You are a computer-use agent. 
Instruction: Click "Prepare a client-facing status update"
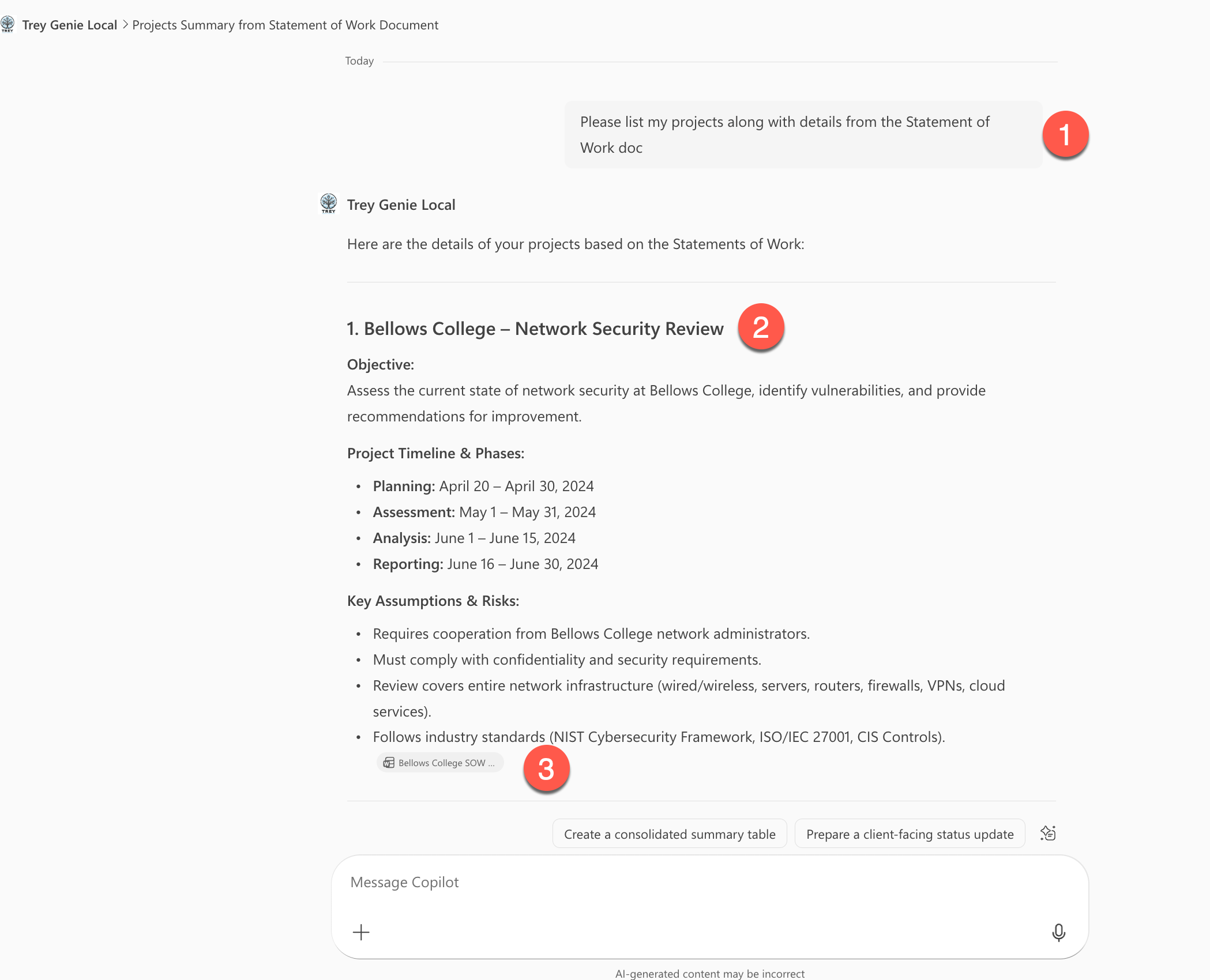[x=910, y=833]
